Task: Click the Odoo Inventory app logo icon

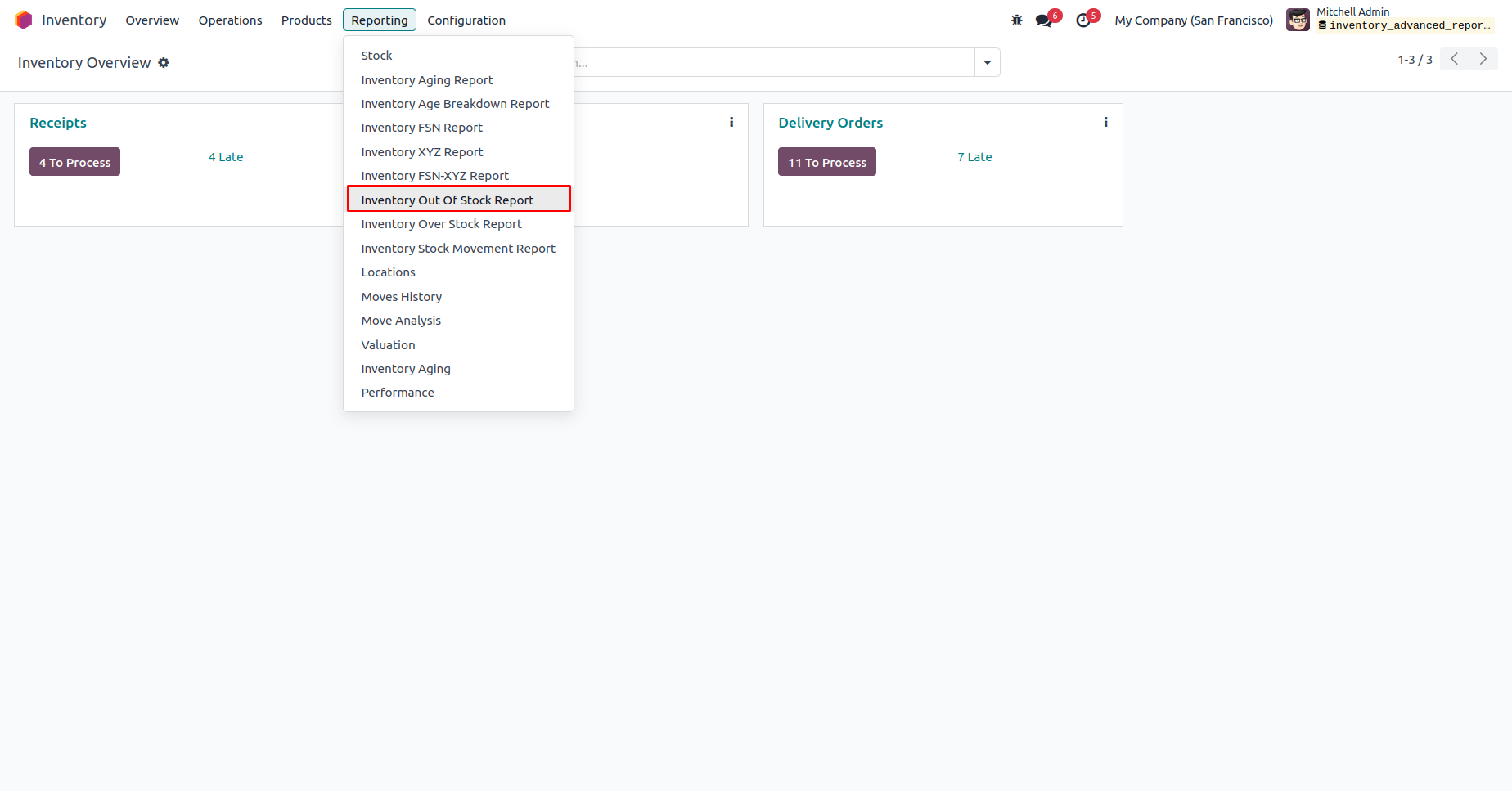Action: click(24, 20)
